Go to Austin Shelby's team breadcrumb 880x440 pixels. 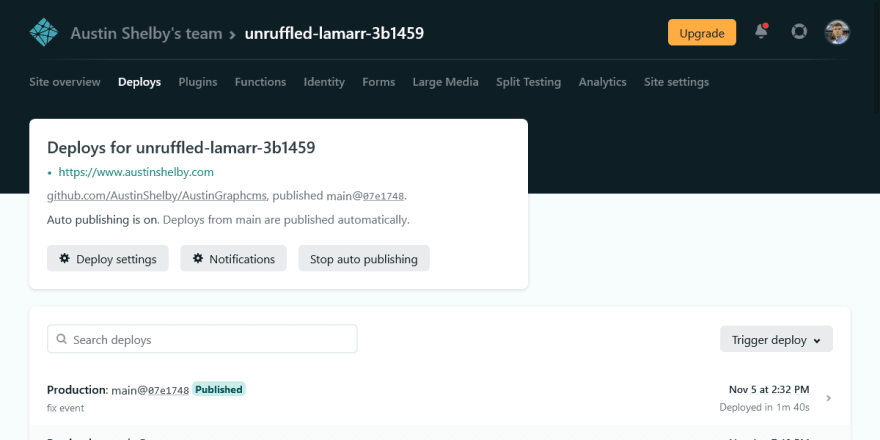coord(146,34)
